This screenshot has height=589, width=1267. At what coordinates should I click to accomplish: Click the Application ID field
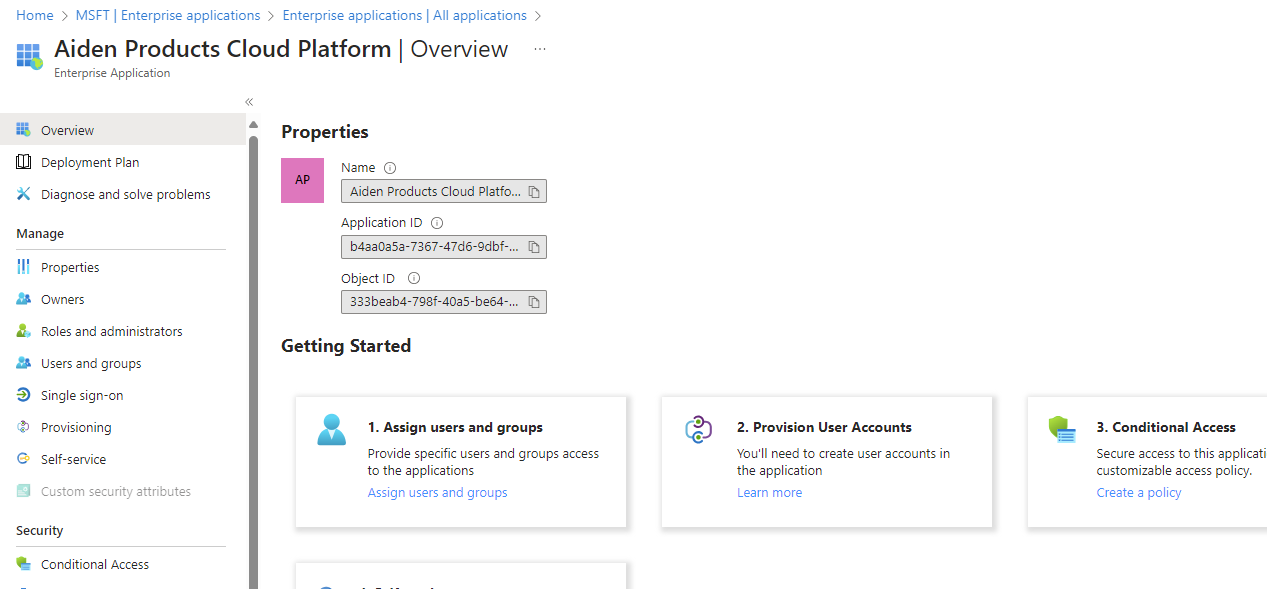(444, 247)
